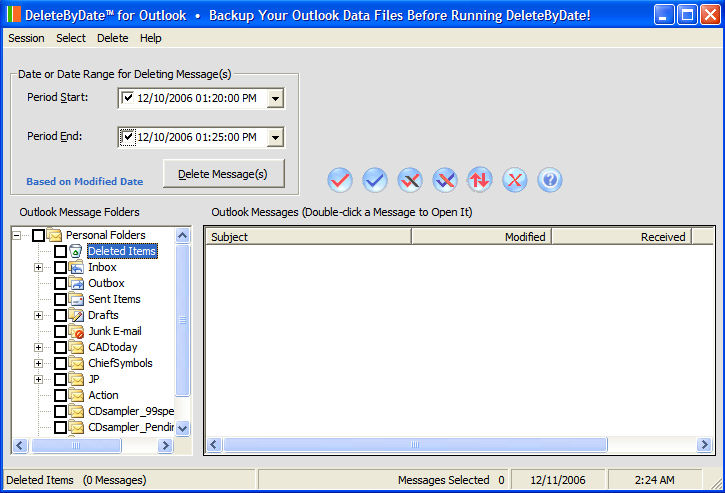Expand the ChiefSymbols folder node
Screen dimensions: 725x493
[x=39, y=364]
